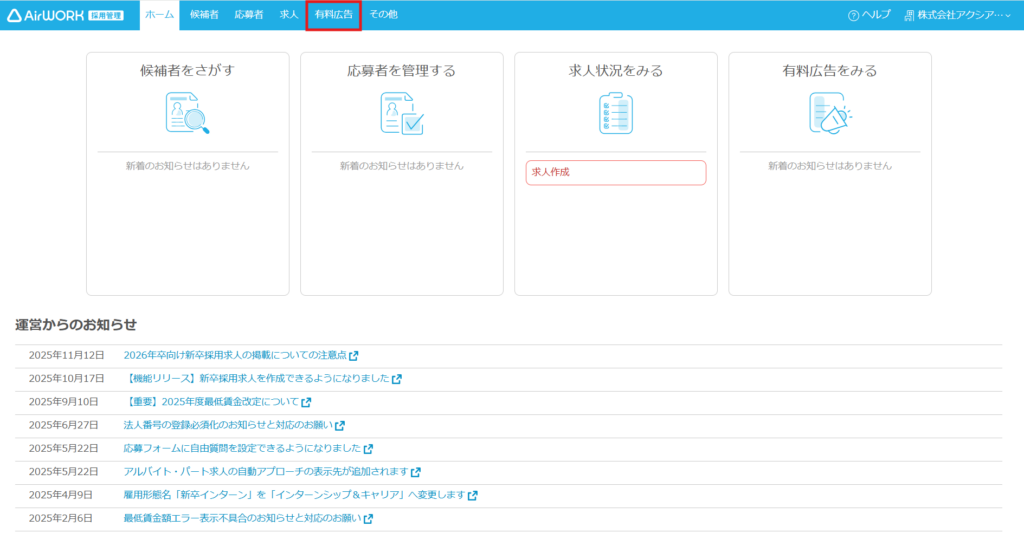The width and height of the screenshot is (1024, 533).
Task: Click the applicant management checklist icon
Action: 401,113
